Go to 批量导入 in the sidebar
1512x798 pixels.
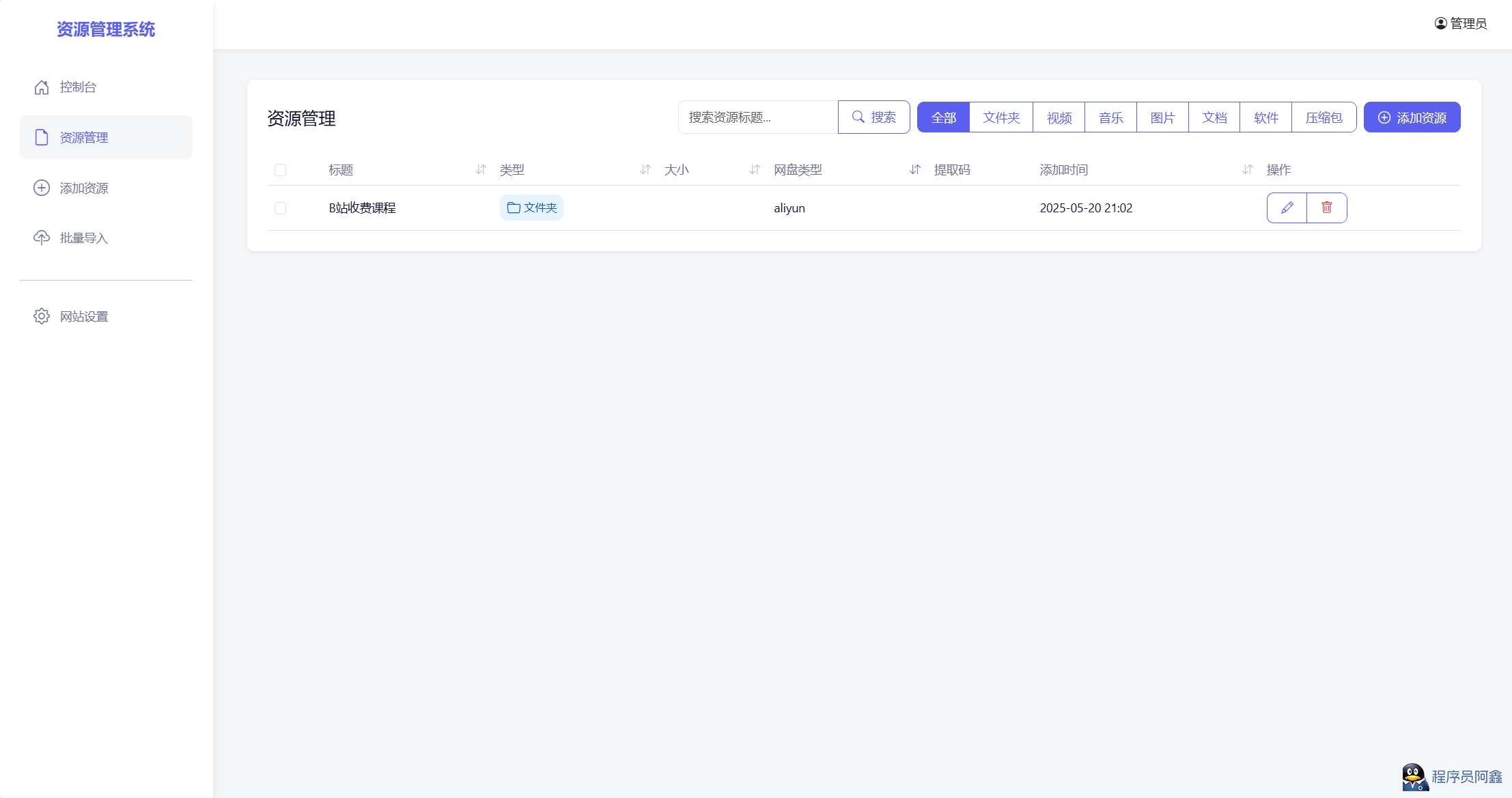[106, 238]
